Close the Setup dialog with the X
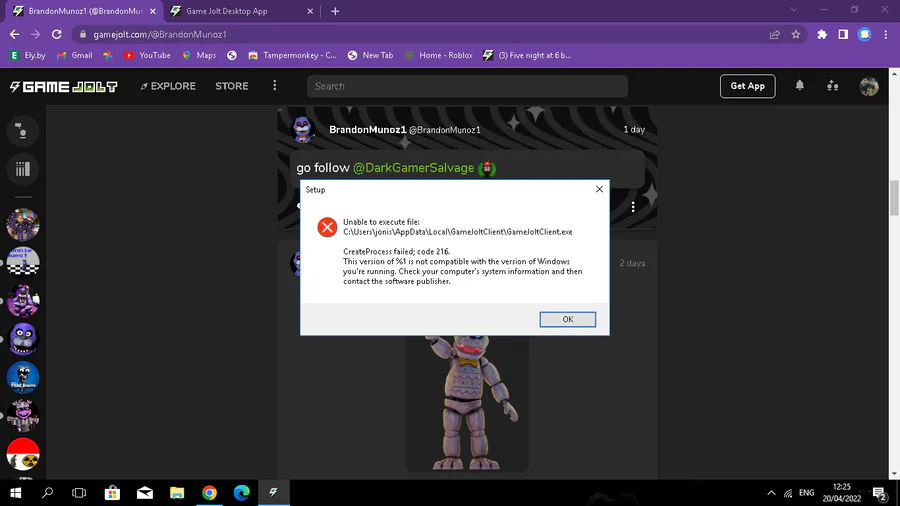The width and height of the screenshot is (900, 506). 599,189
